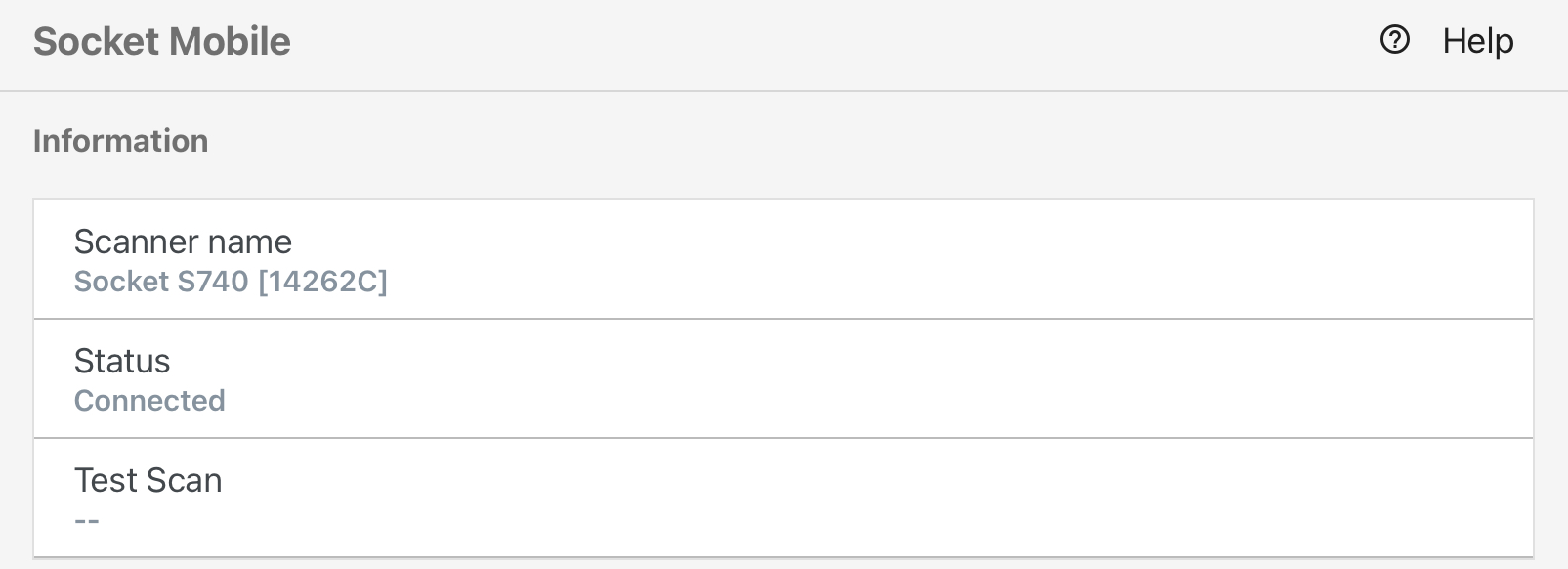Select the Scanner name label
This screenshot has width=1568, height=569.
pos(183,241)
